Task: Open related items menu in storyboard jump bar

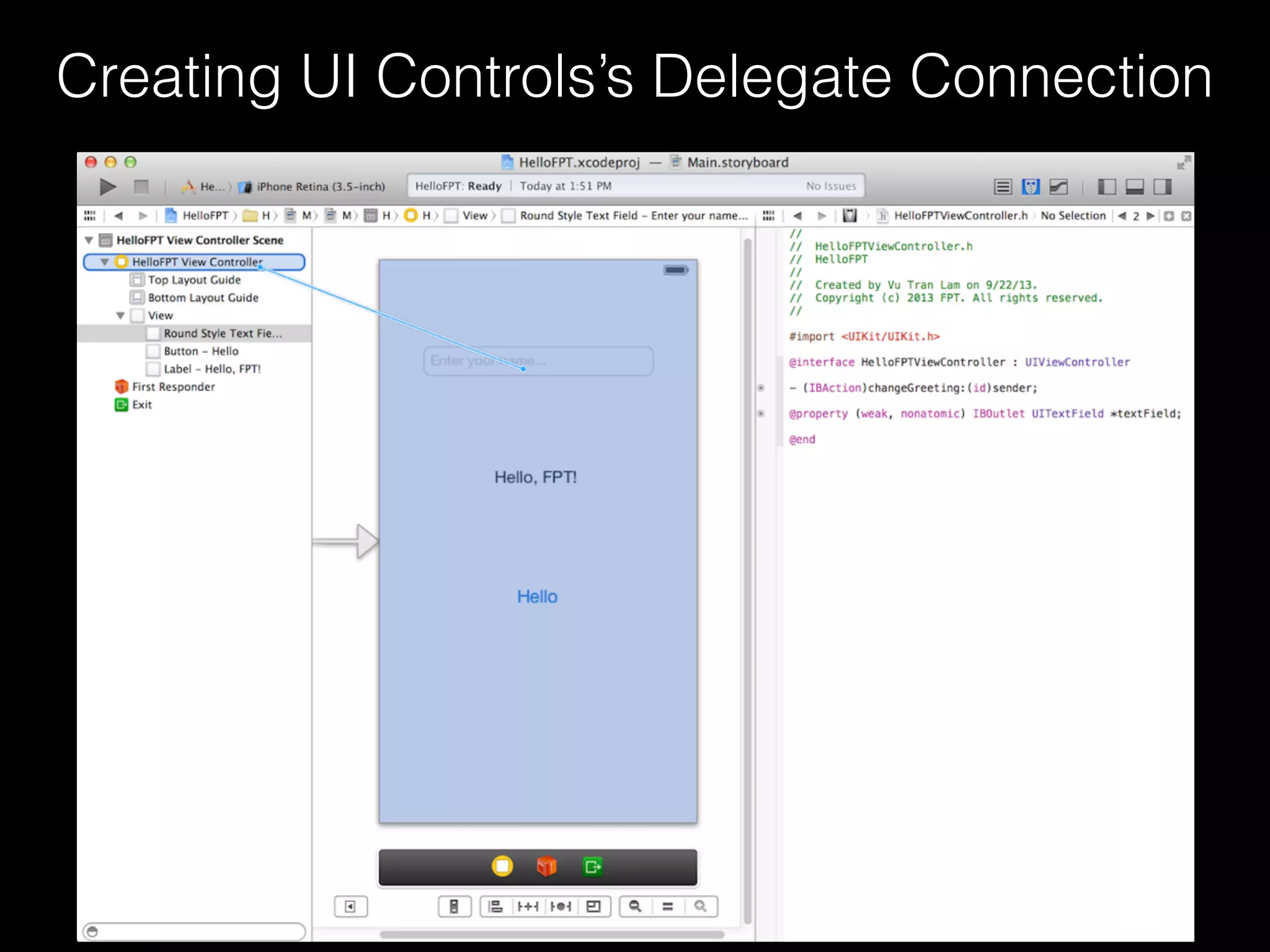Action: tap(90, 216)
